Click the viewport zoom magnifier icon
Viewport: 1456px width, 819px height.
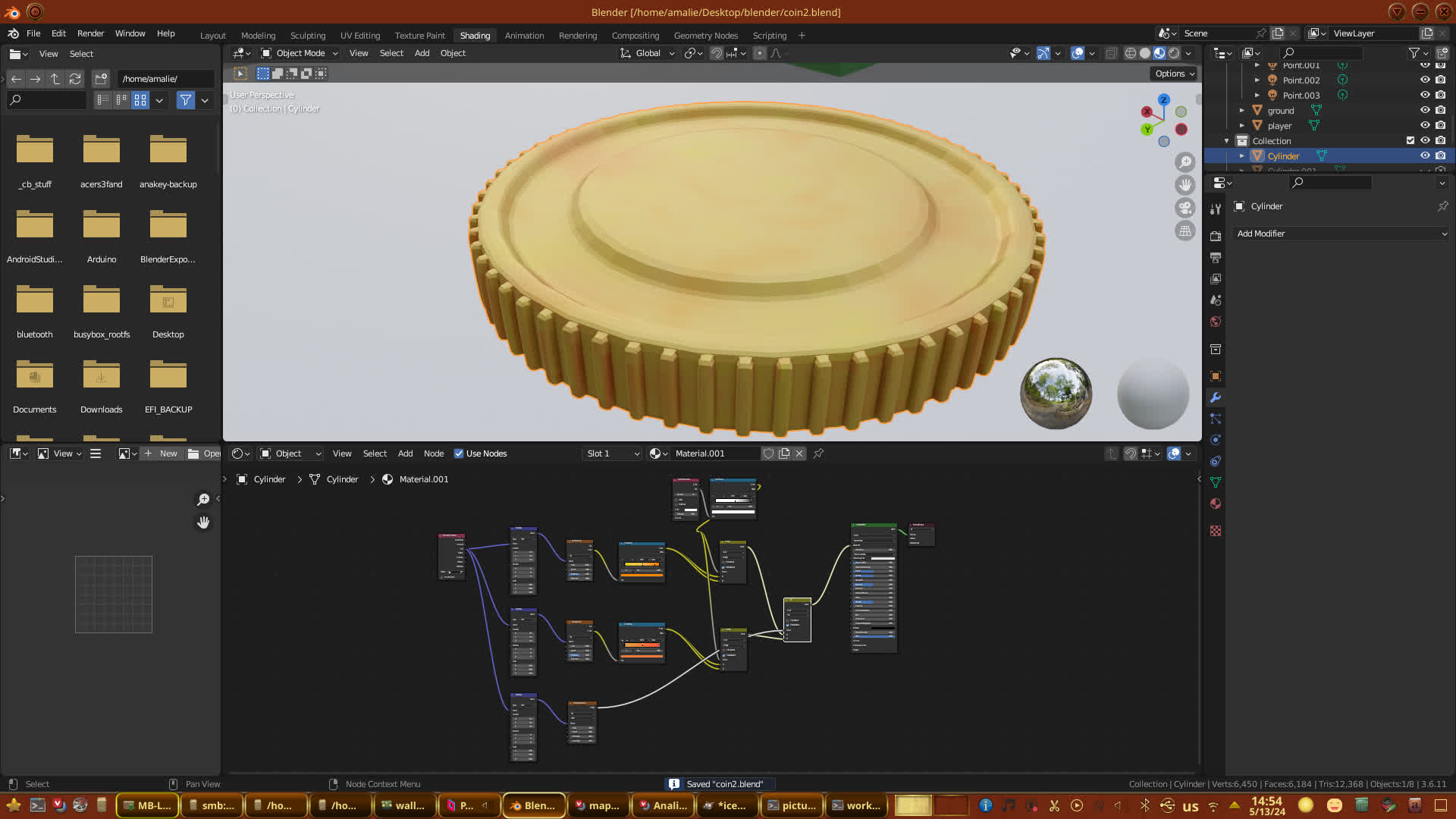tap(1185, 162)
